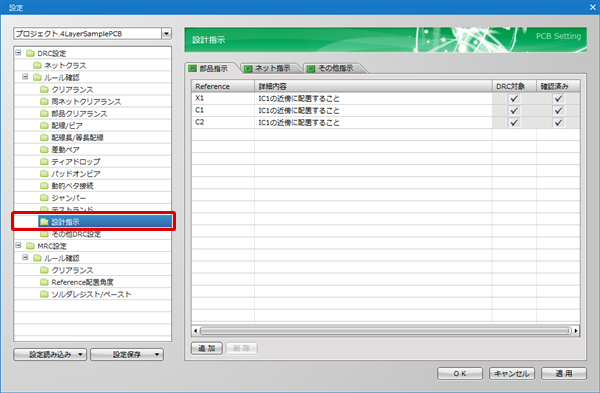Screen dimensions: 600x393
Task: Open the 設定読み込み dropdown arrow
Action: pos(80,354)
